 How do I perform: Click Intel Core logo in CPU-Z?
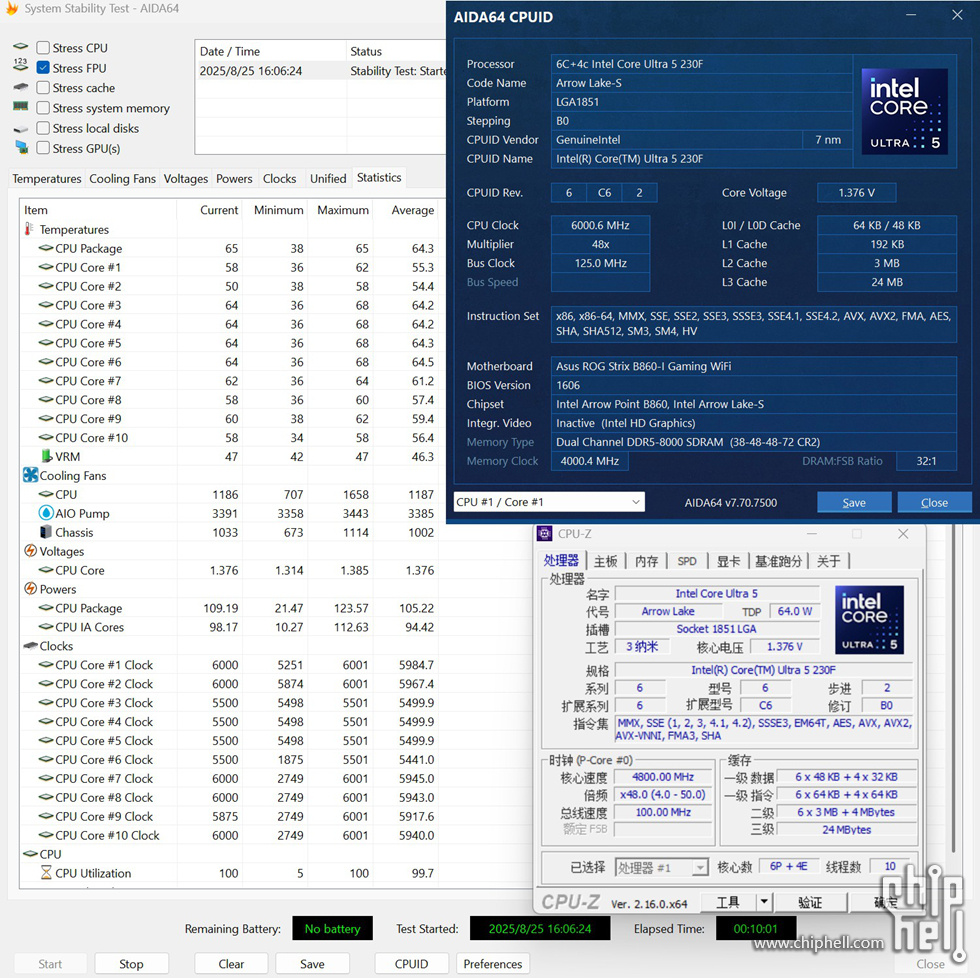tap(869, 620)
